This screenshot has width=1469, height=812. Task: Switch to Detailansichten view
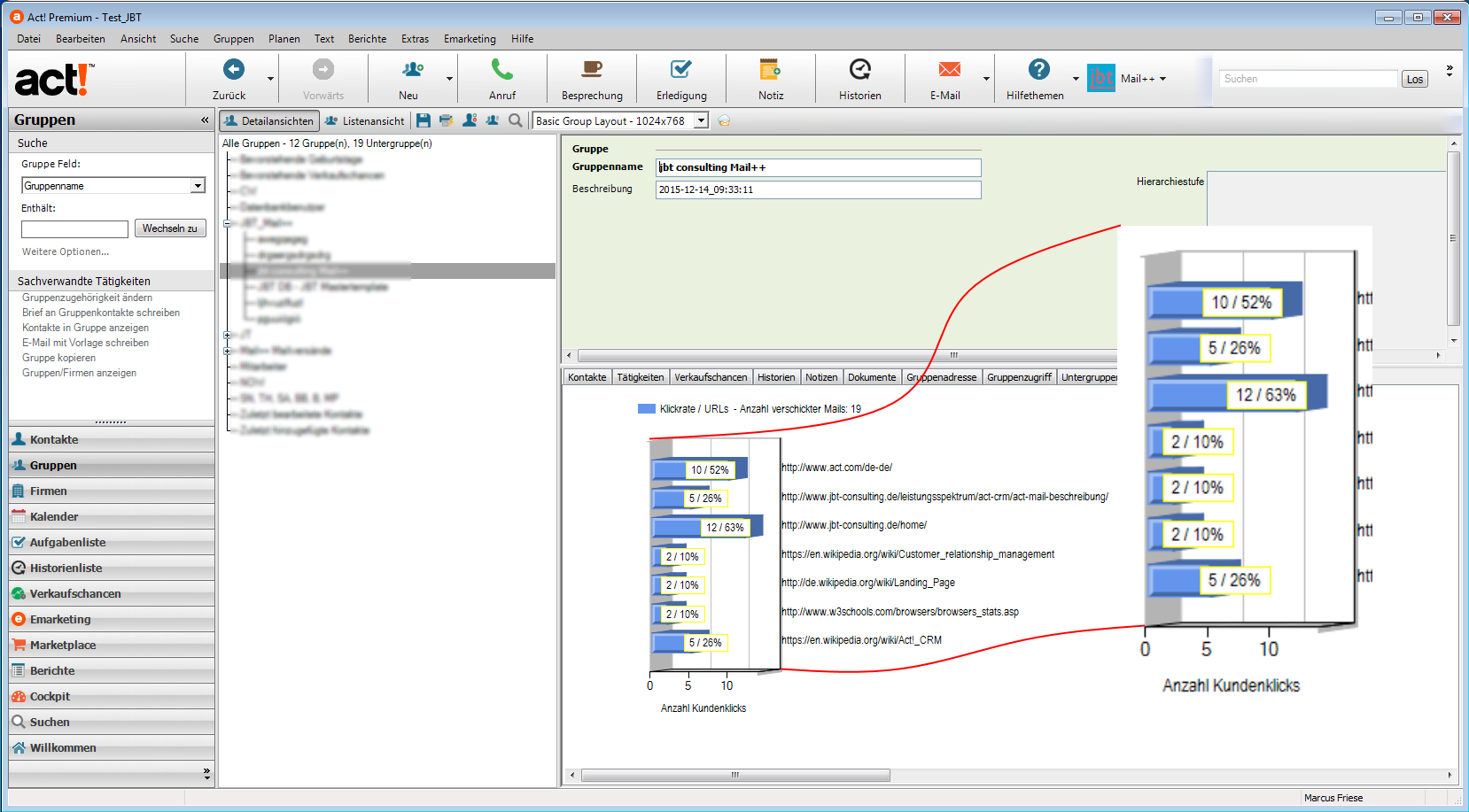pyautogui.click(x=269, y=121)
